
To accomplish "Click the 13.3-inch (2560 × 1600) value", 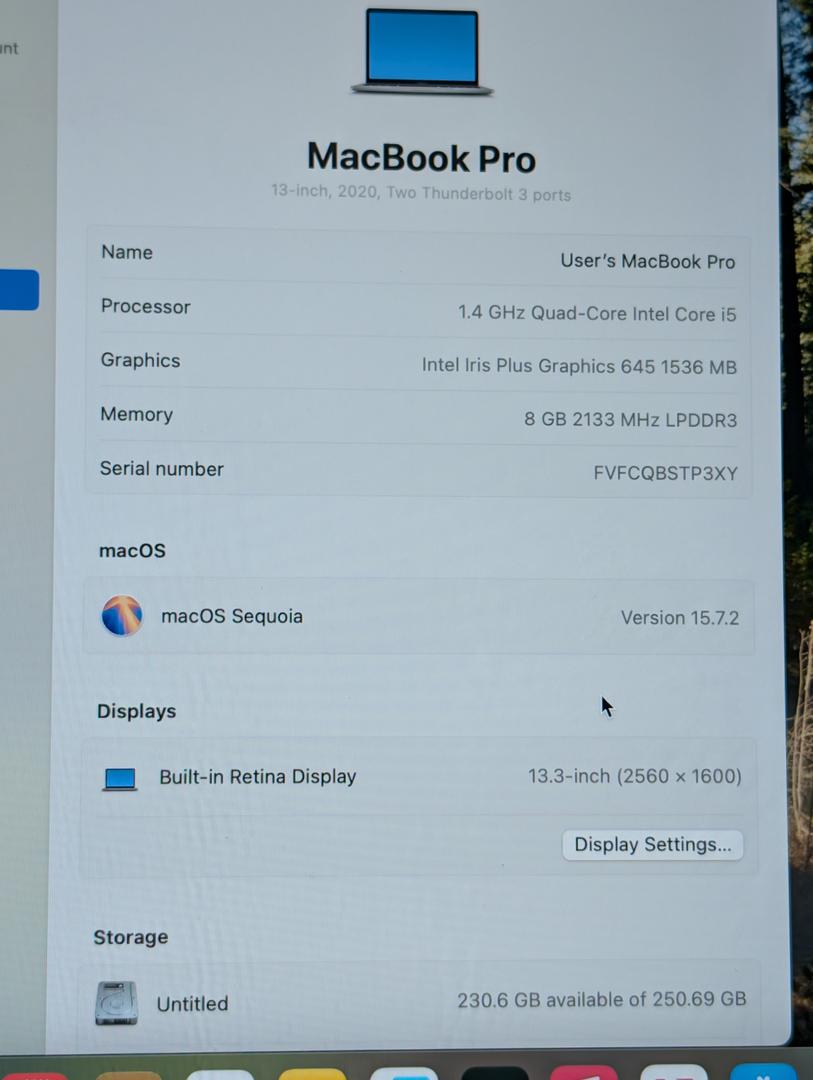I will 635,776.
